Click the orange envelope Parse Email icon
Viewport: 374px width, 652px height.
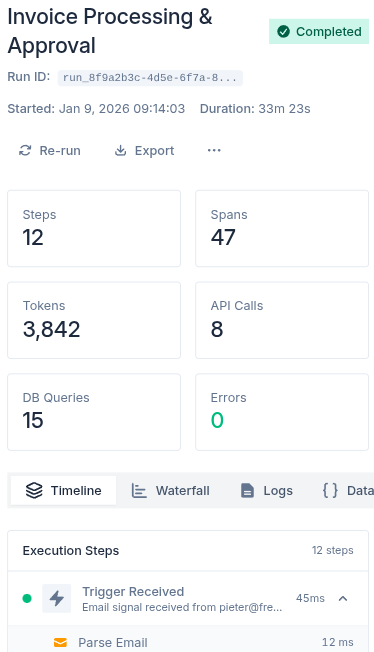click(60, 642)
